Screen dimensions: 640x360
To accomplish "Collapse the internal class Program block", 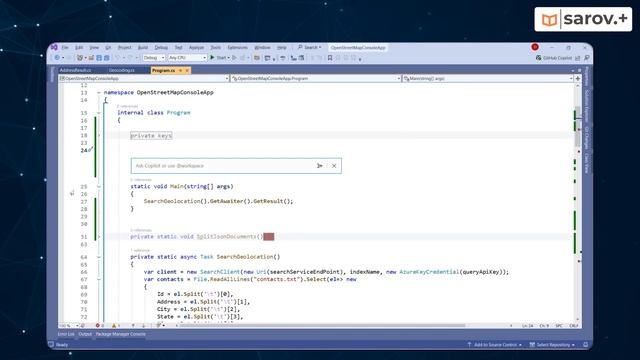I will tap(99, 113).
